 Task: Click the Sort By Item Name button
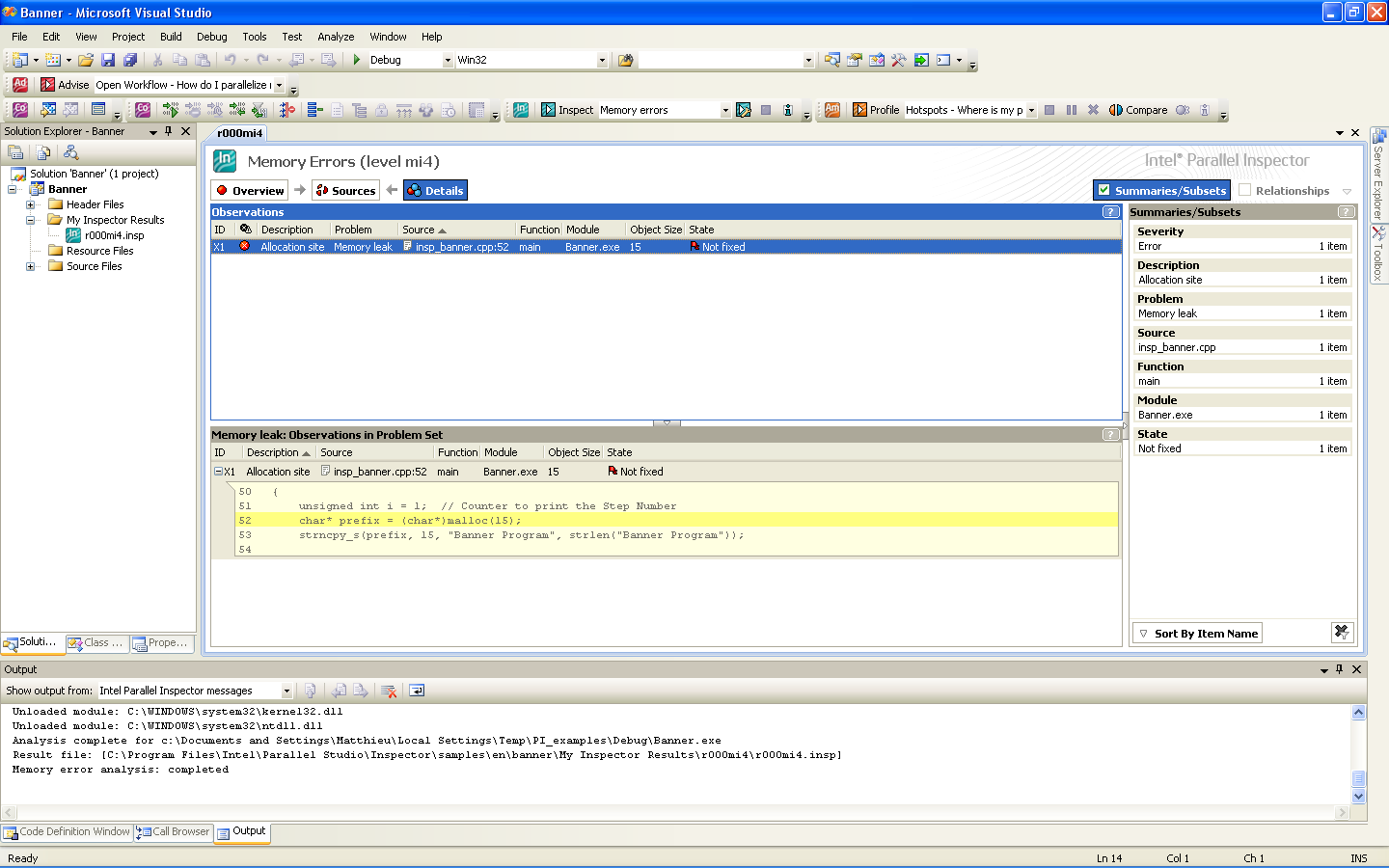[1197, 634]
